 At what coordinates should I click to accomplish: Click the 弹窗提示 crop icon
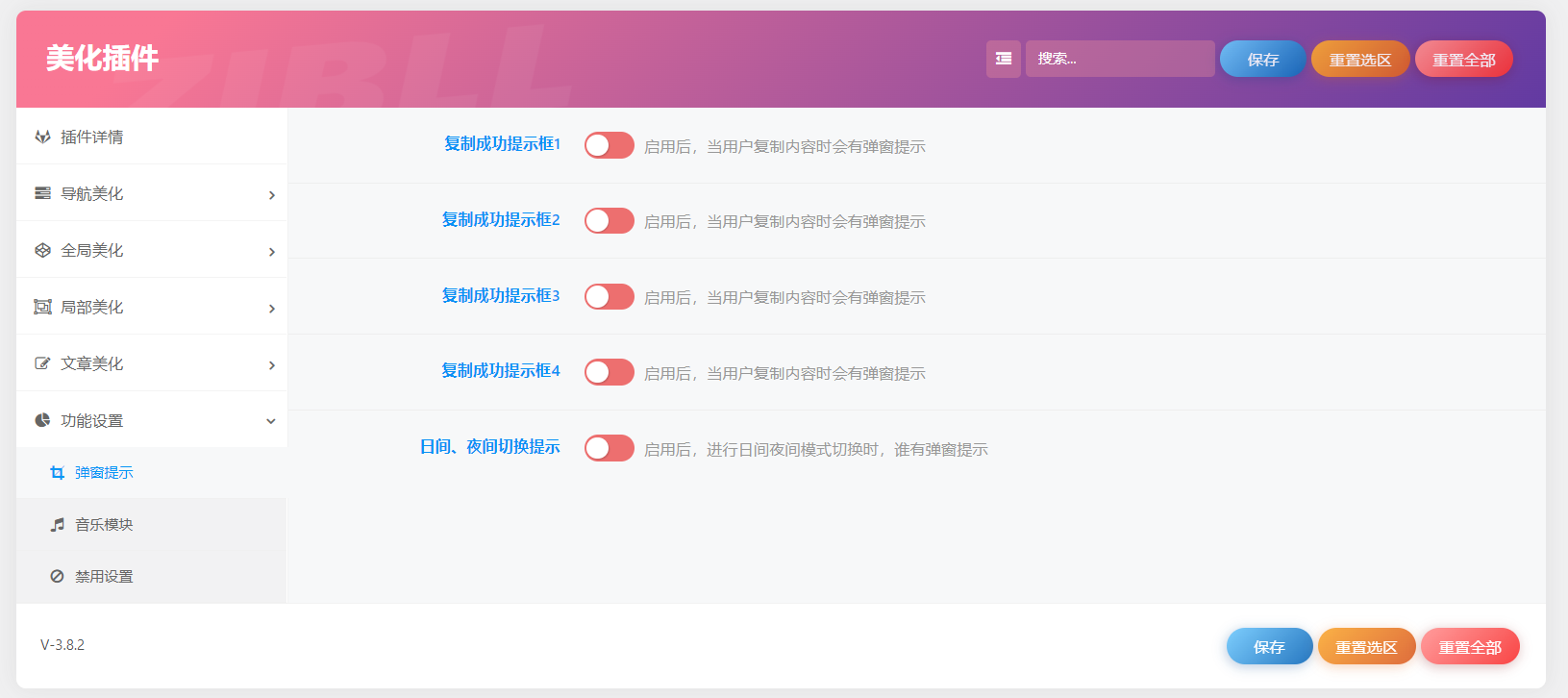coord(58,473)
